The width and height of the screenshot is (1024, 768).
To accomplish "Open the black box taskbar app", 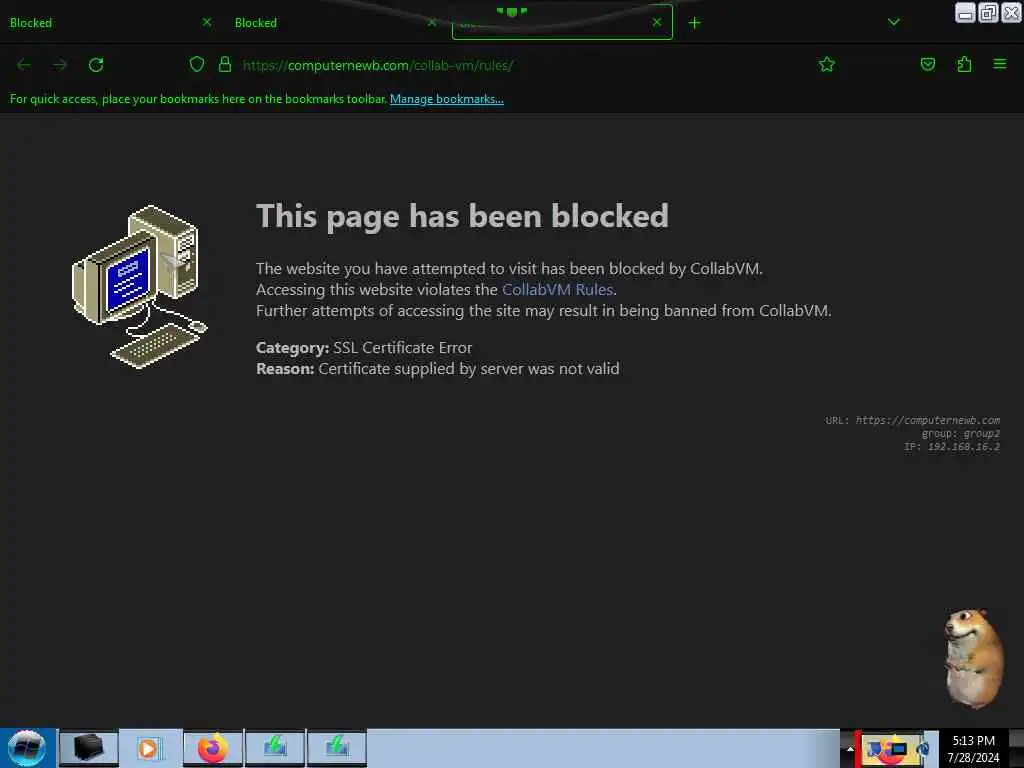I will click(x=88, y=748).
